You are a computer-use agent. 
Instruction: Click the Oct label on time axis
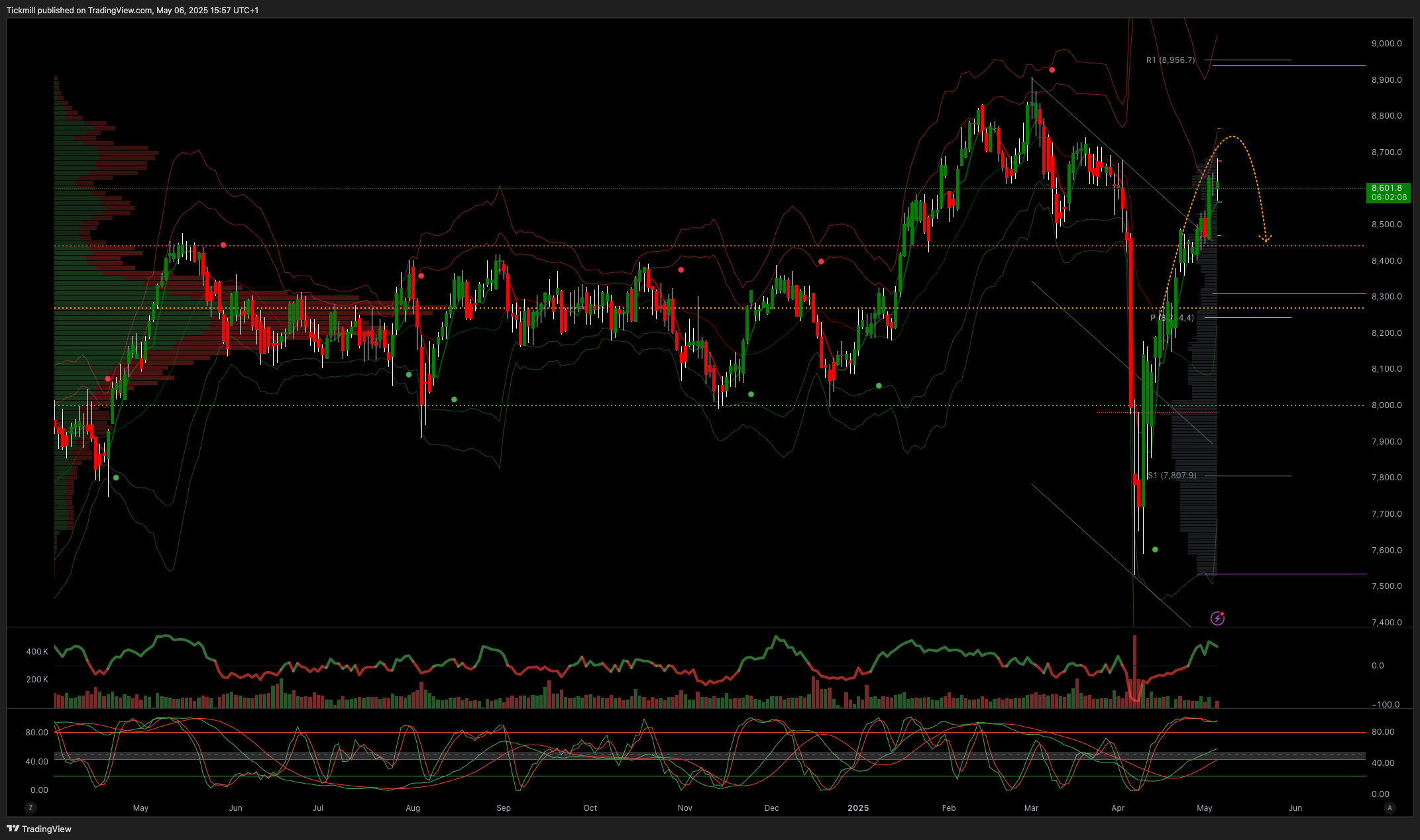[x=590, y=808]
